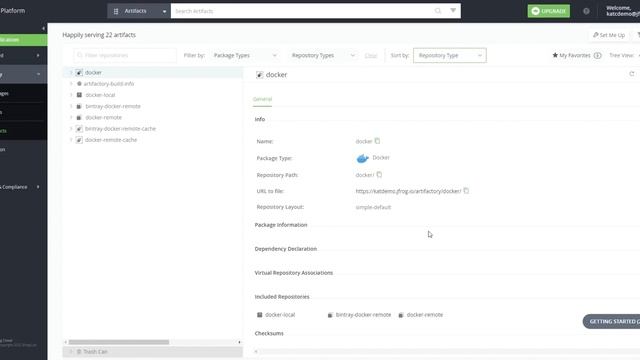Viewport: 640px width, 360px height.
Task: Click the My Favorites star
Action: tap(555, 55)
